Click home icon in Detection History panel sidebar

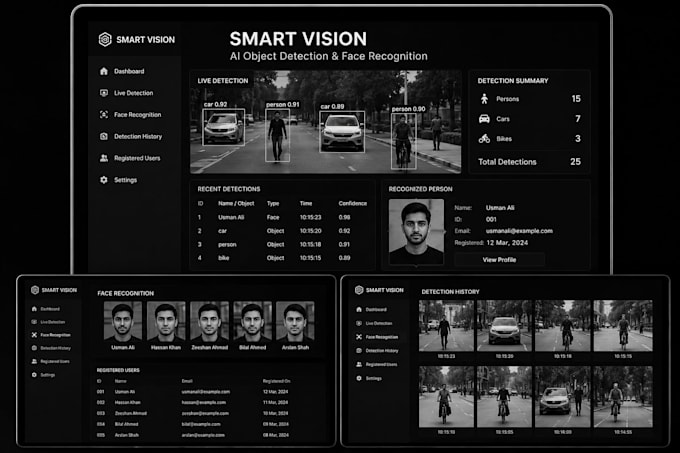[x=359, y=310]
